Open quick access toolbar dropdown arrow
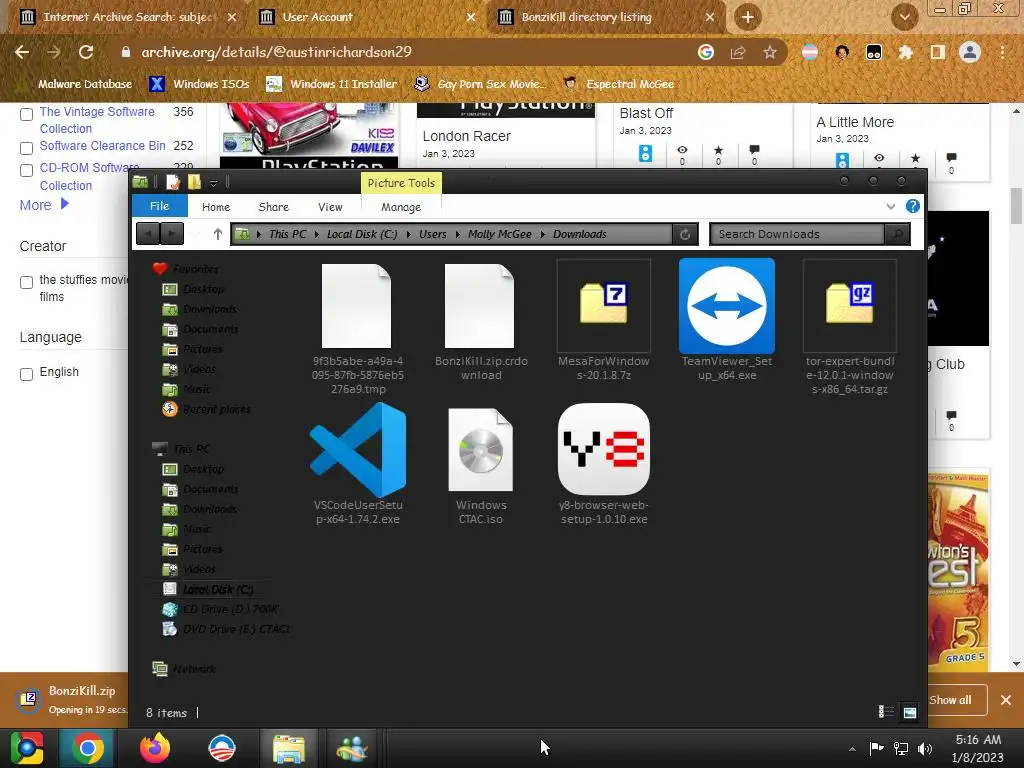The height and width of the screenshot is (768, 1024). click(x=214, y=183)
